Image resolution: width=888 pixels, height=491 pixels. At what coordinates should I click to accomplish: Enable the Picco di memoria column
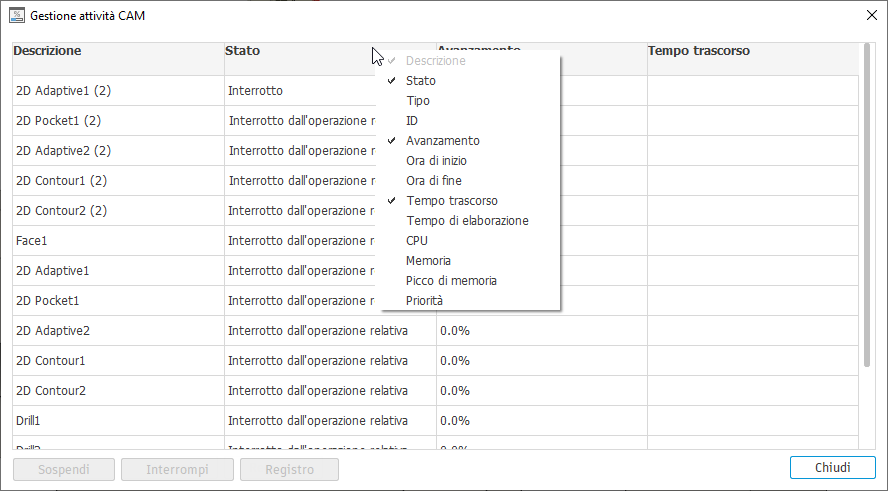pos(451,281)
